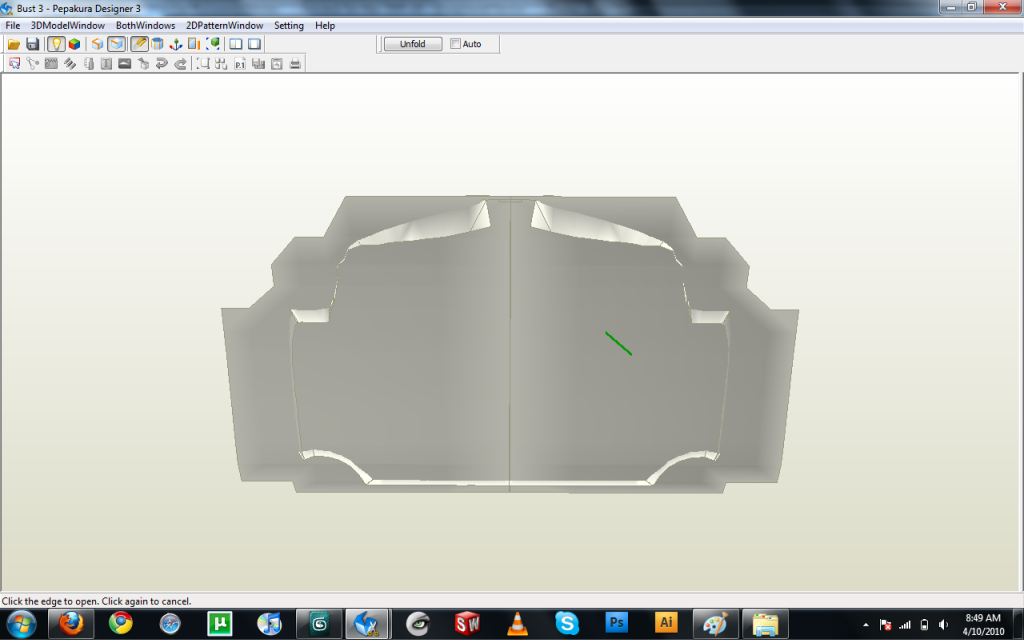Click the jagged-edge flap tool icon

pos(51,63)
